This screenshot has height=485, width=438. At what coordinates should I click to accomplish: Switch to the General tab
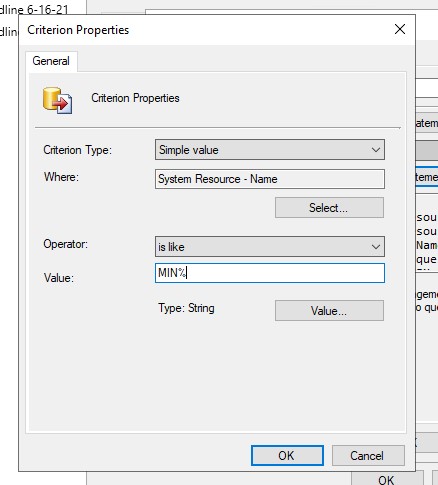(51, 61)
